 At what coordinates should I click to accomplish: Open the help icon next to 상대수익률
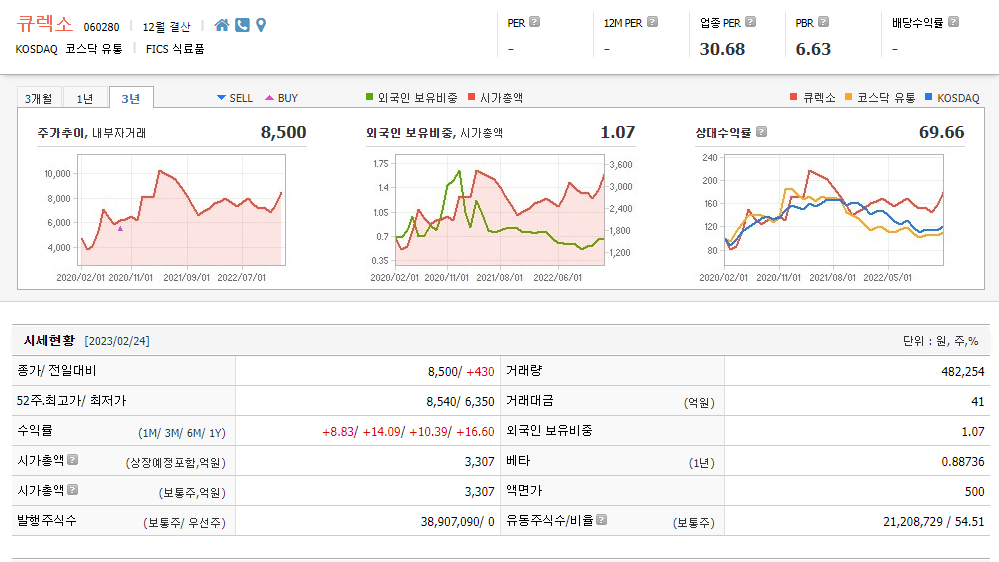click(761, 132)
